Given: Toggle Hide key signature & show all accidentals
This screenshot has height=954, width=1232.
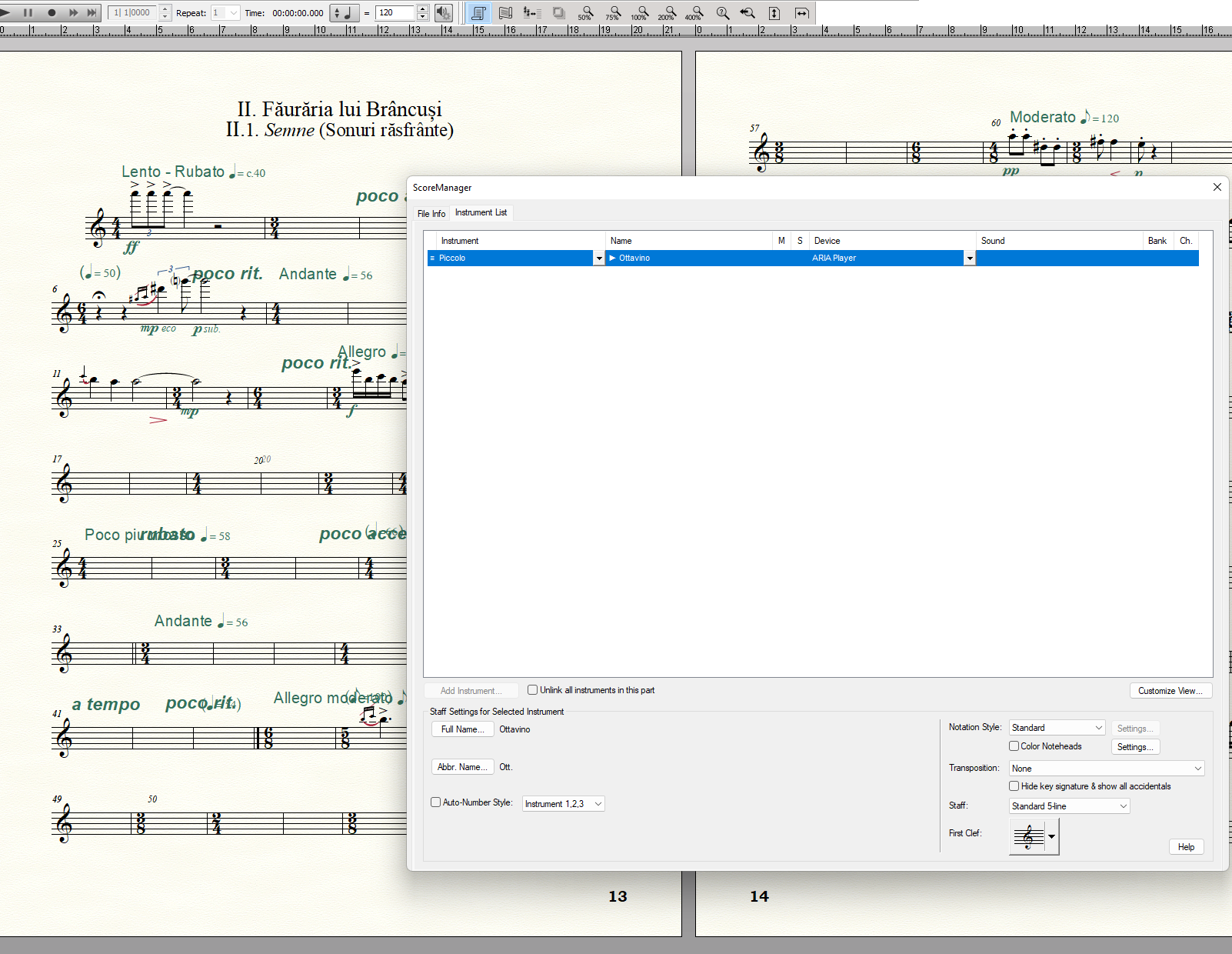Looking at the screenshot, I should click(x=1014, y=786).
